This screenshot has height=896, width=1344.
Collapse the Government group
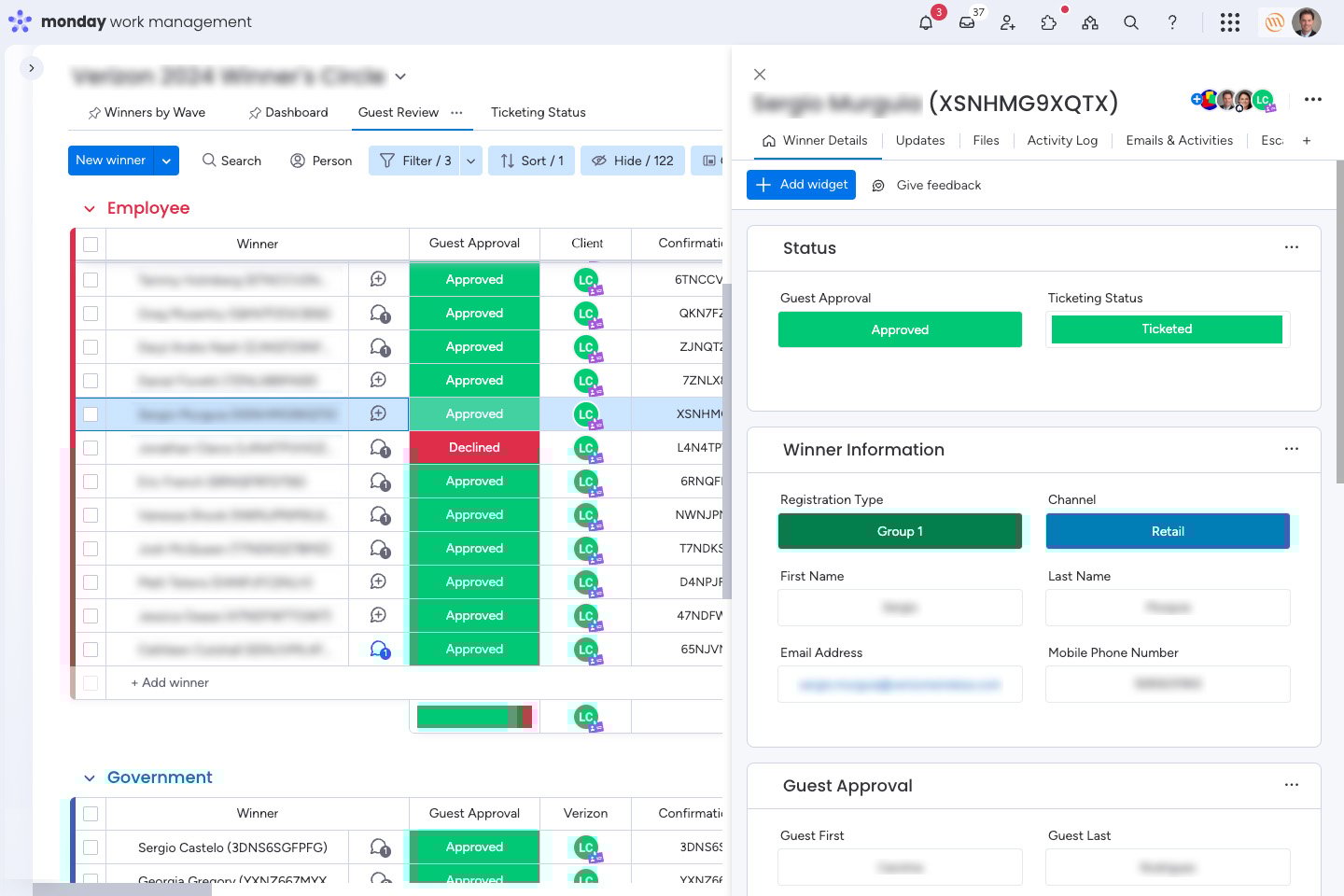click(x=90, y=778)
